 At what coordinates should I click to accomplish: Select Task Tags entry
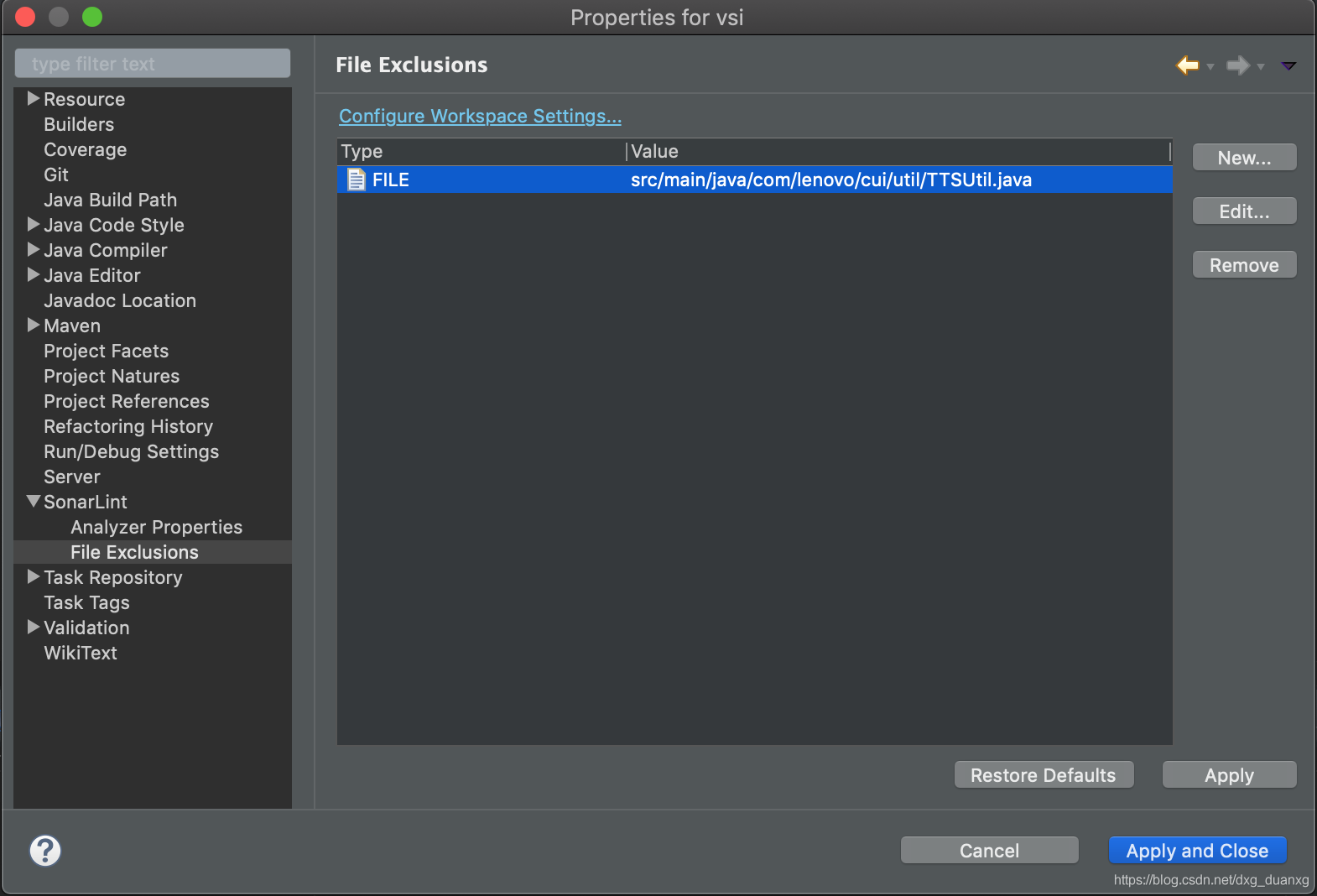87,602
